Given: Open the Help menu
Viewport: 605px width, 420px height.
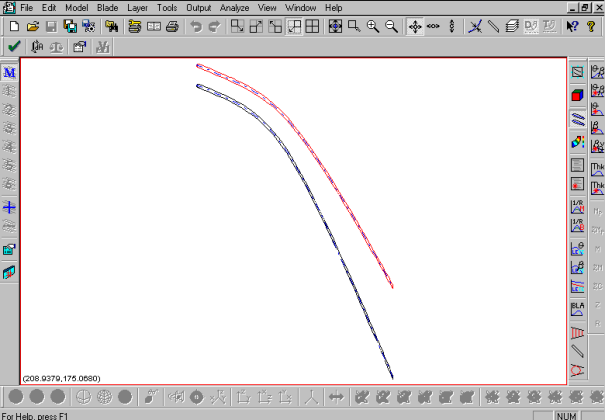Looking at the screenshot, I should [x=333, y=8].
